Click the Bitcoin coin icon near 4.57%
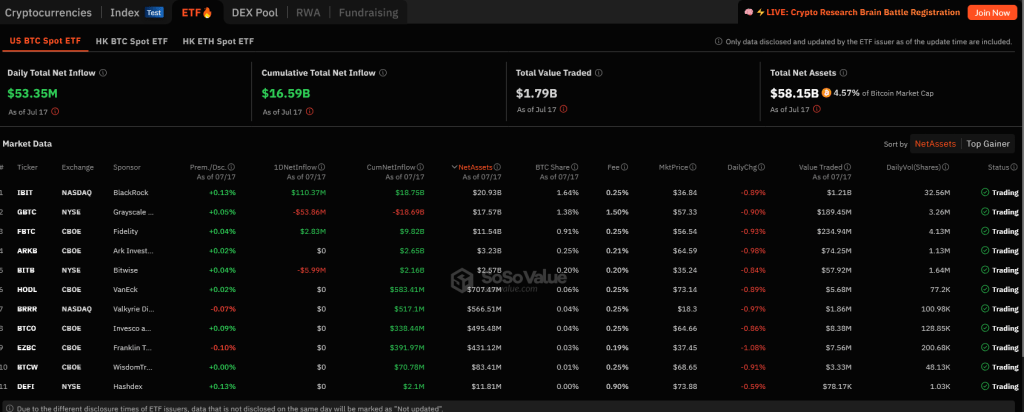The image size is (1024, 412). [x=826, y=93]
